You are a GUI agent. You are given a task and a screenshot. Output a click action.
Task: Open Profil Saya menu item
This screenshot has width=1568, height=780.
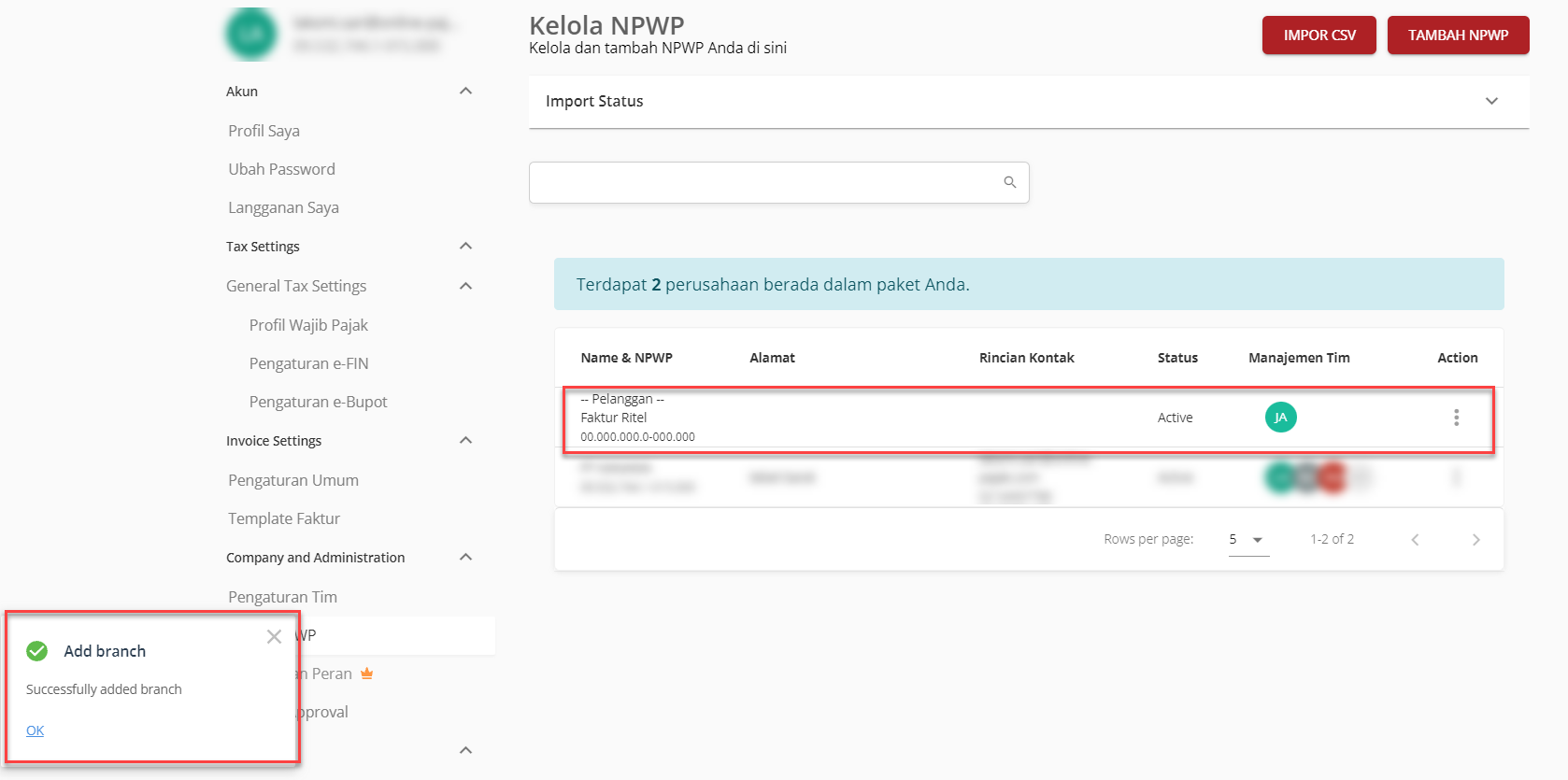[x=264, y=131]
